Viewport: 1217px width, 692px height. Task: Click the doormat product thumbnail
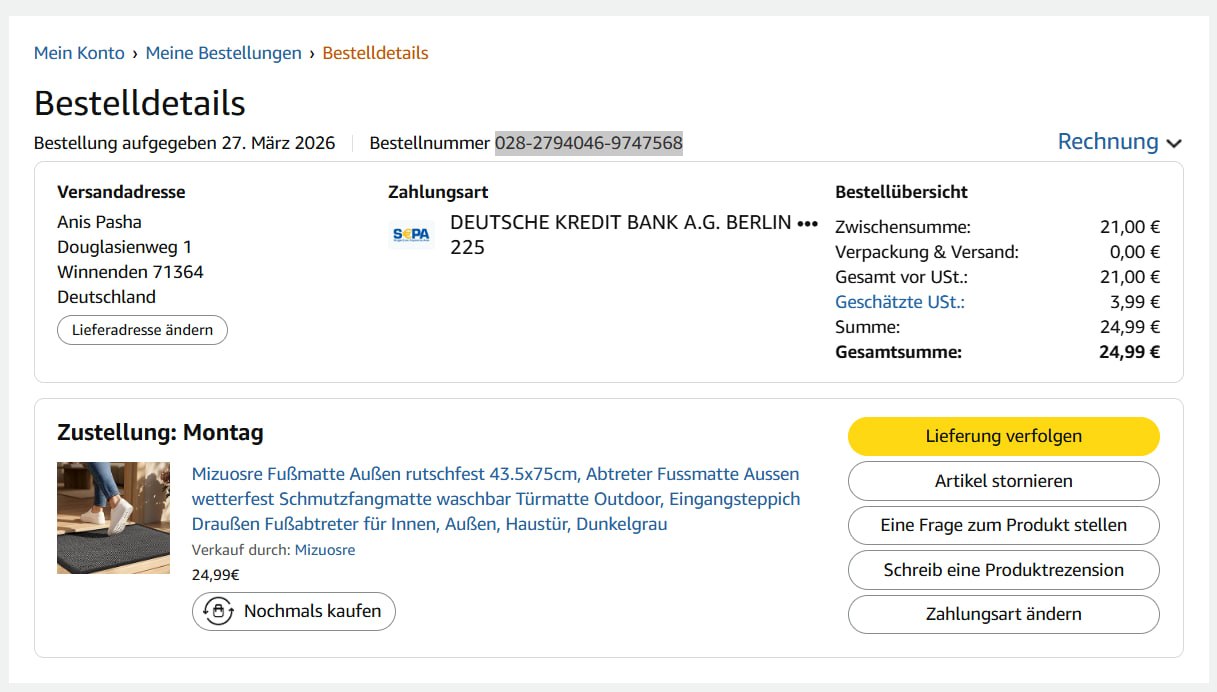tap(113, 517)
